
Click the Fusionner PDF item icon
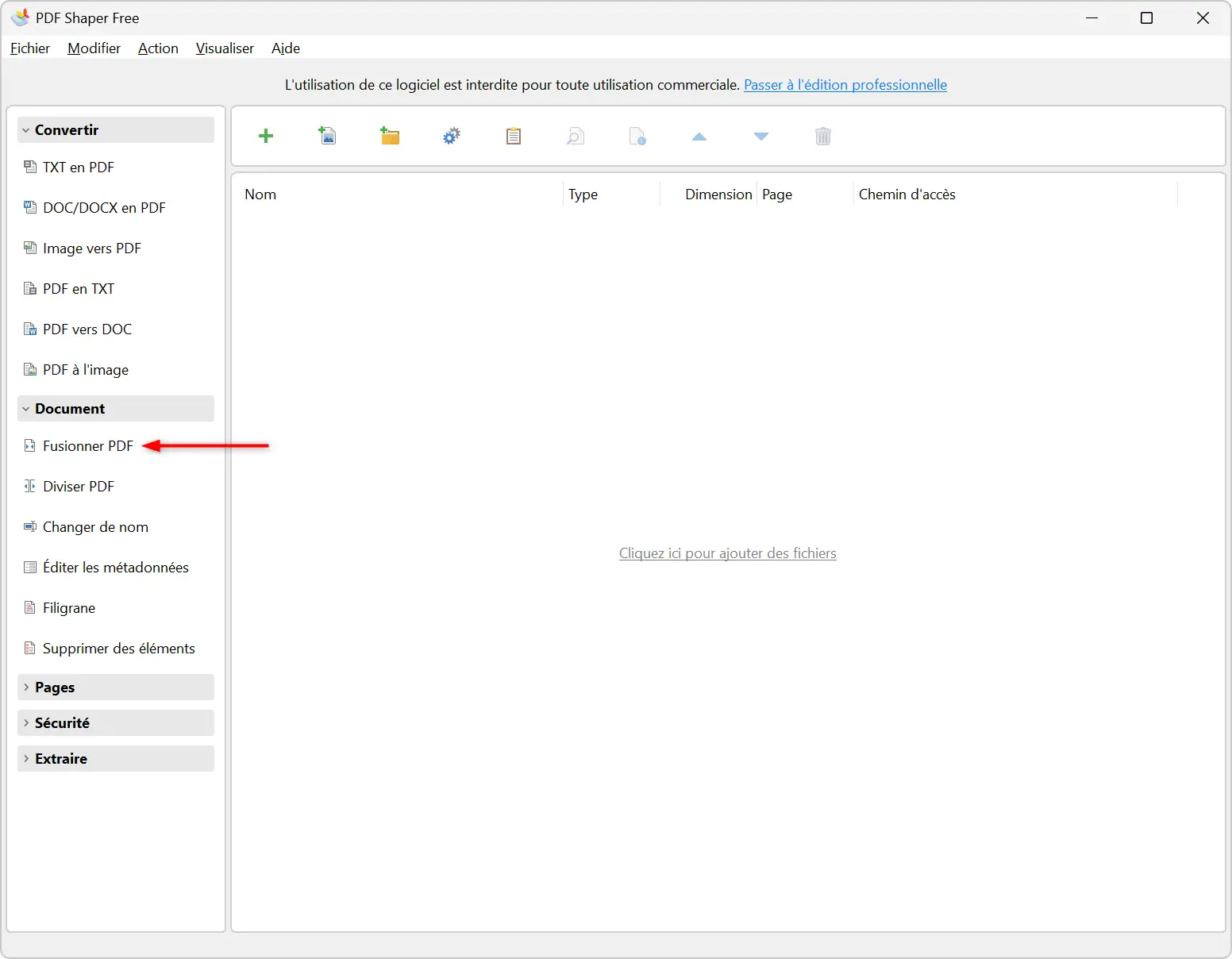pos(30,445)
